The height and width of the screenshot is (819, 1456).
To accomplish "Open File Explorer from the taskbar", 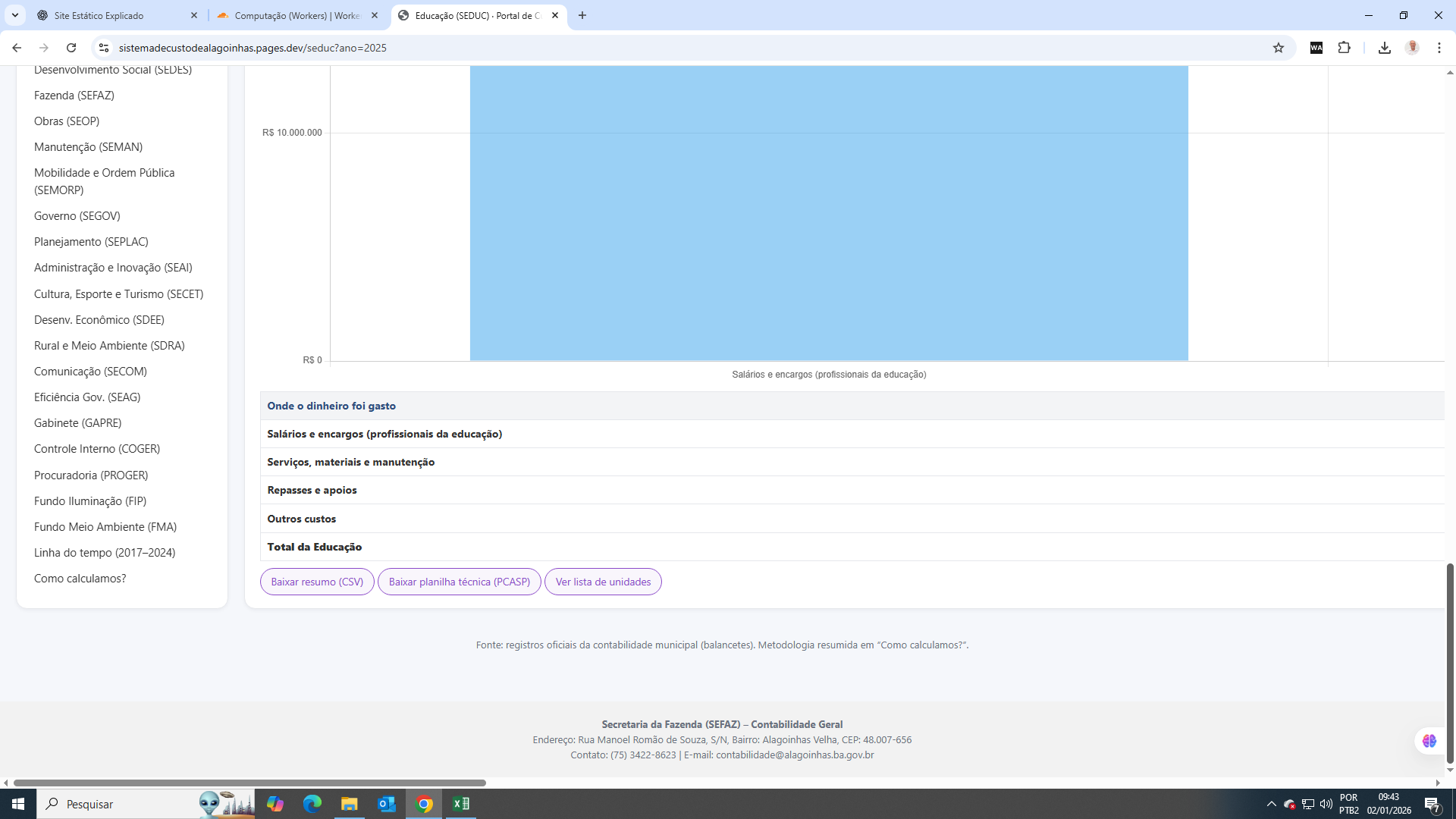I will click(x=350, y=804).
